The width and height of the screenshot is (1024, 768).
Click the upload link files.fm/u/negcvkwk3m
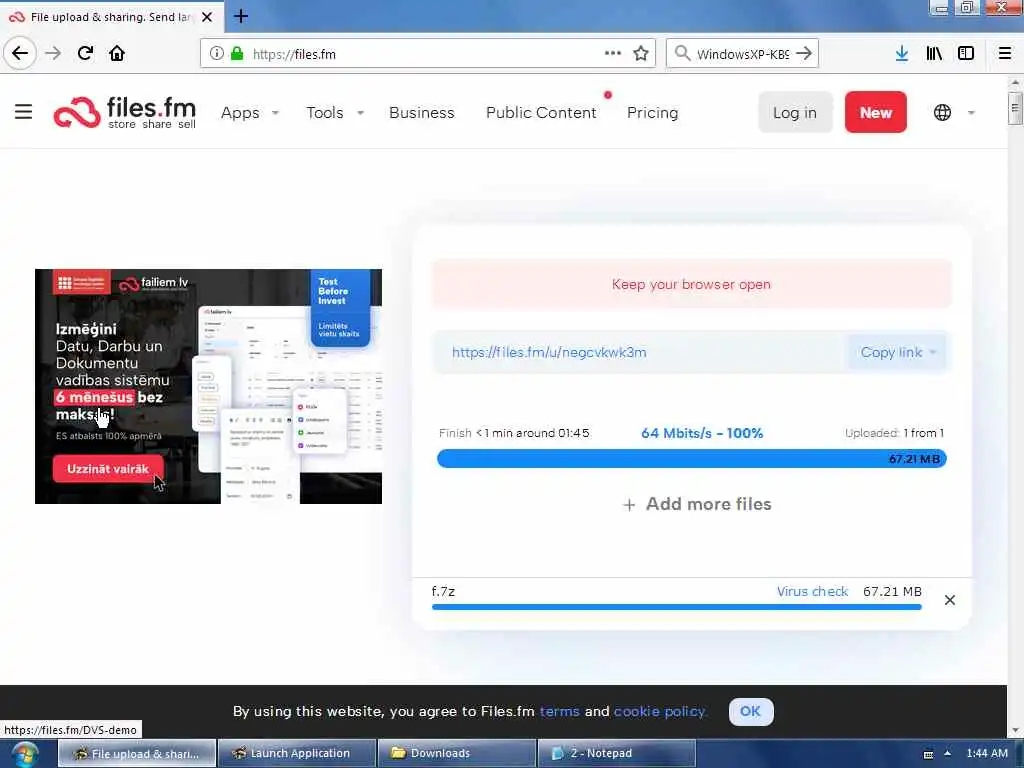[x=549, y=353]
